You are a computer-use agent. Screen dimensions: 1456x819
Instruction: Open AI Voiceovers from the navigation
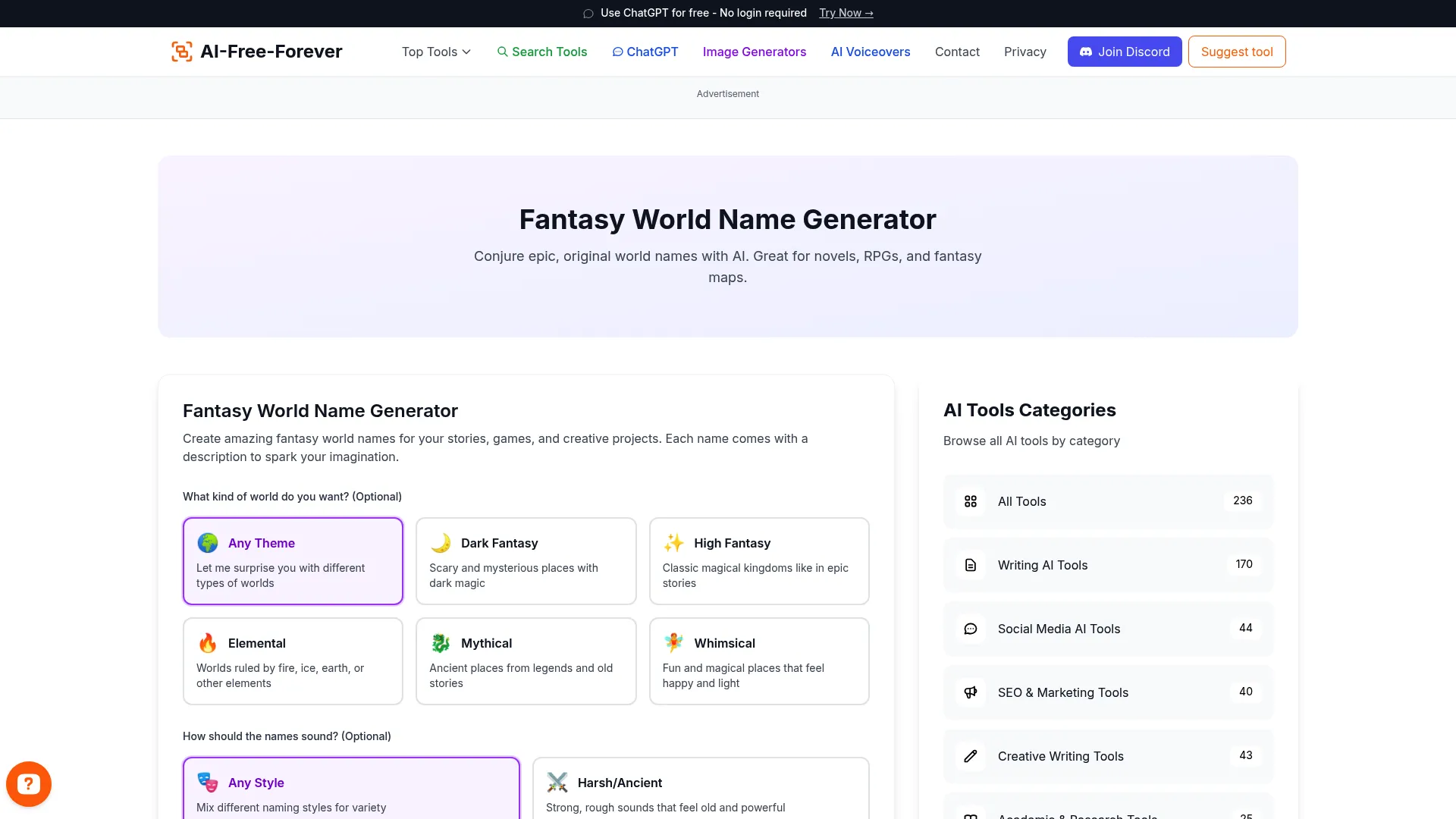coord(870,52)
